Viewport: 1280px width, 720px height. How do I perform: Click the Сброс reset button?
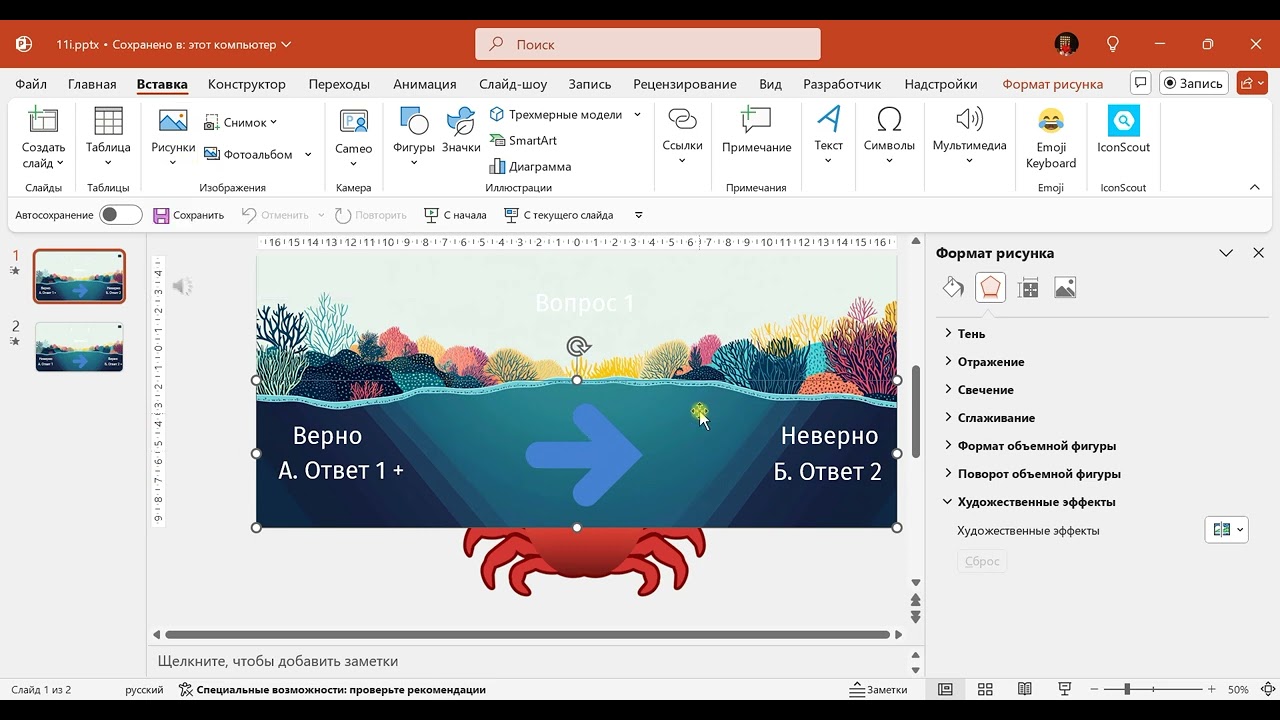[x=982, y=561]
